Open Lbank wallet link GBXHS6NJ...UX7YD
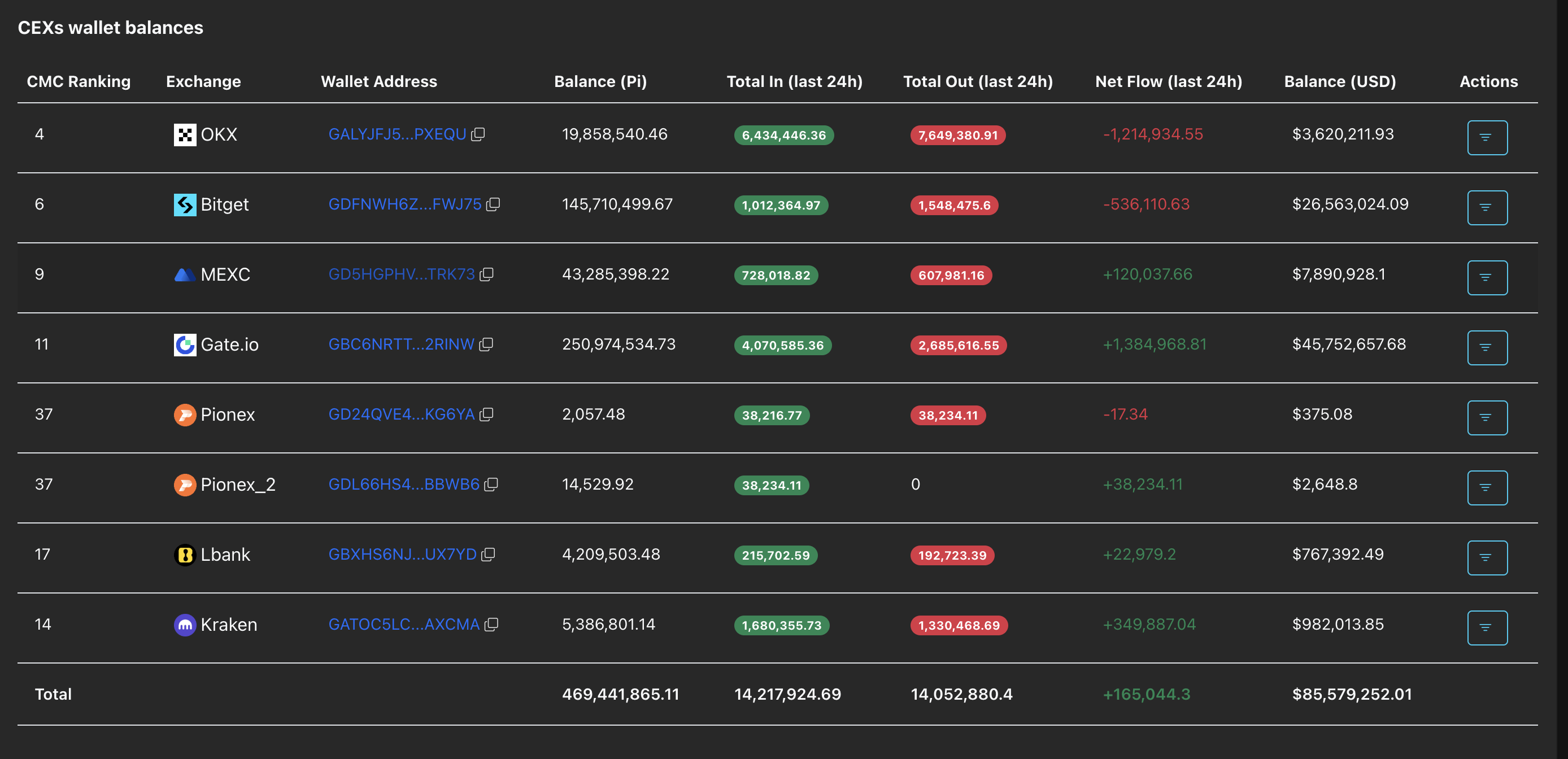Screen dimensions: 1568x759 402,554
